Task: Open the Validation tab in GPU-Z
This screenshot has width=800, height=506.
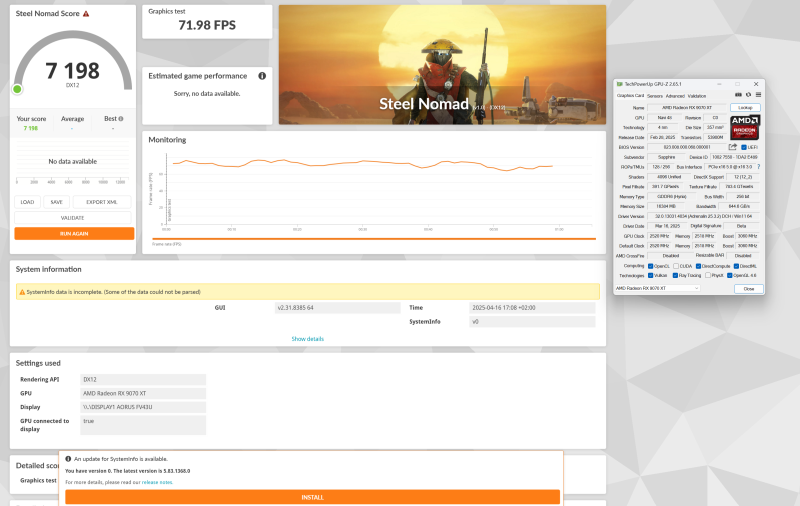Action: tap(696, 96)
